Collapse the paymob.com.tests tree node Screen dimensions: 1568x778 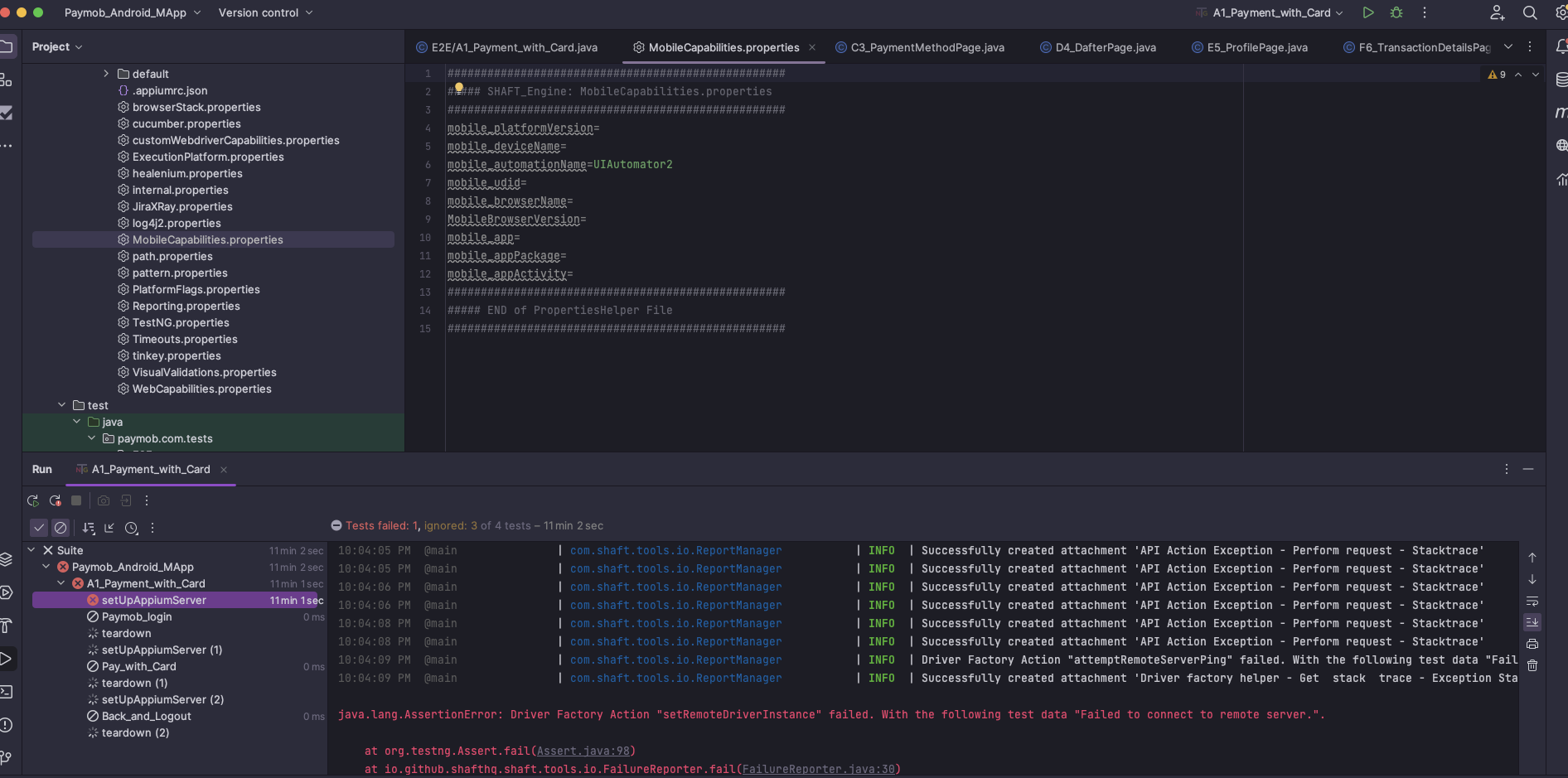click(92, 438)
